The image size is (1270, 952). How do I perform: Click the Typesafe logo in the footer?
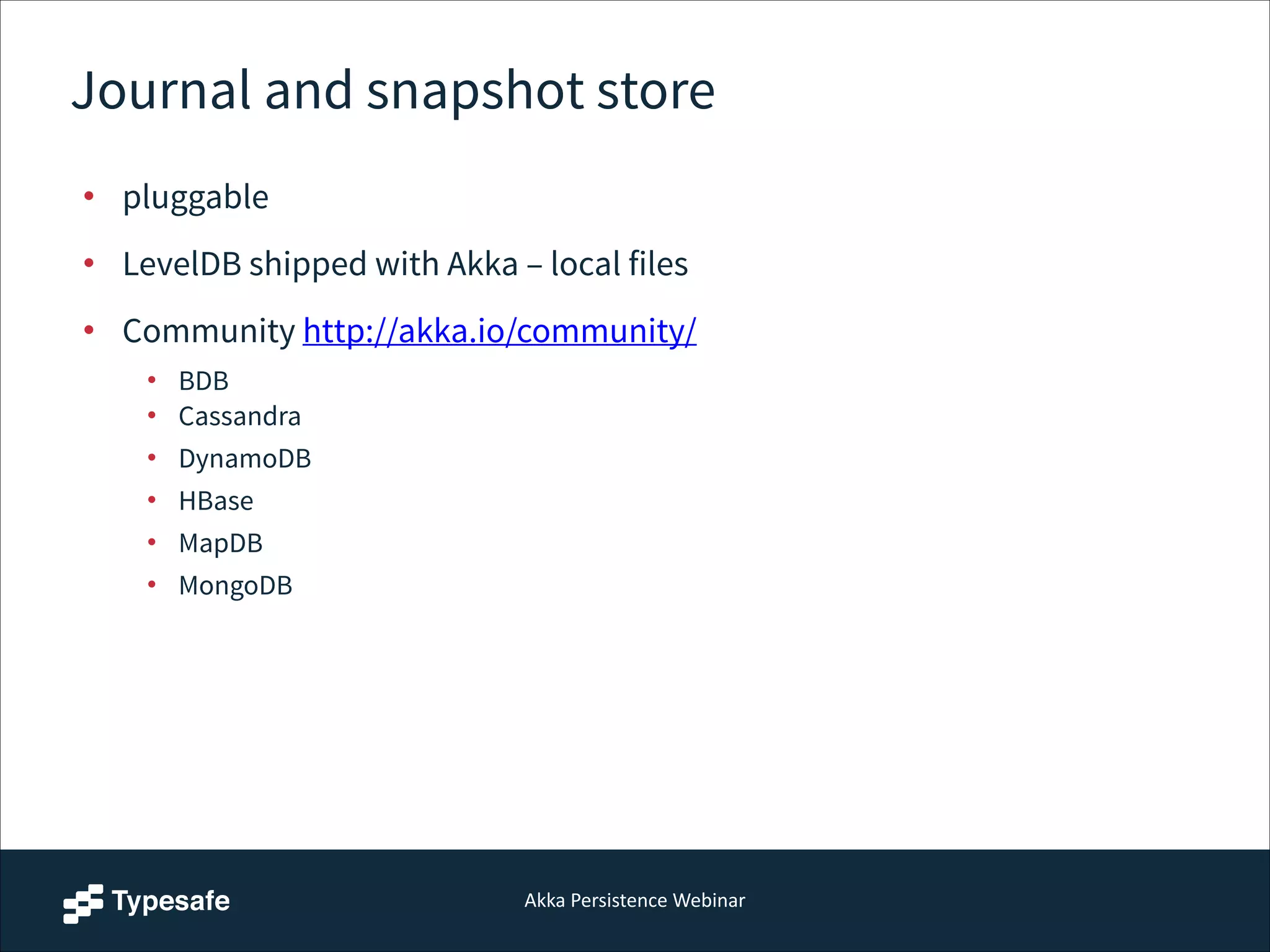146,903
